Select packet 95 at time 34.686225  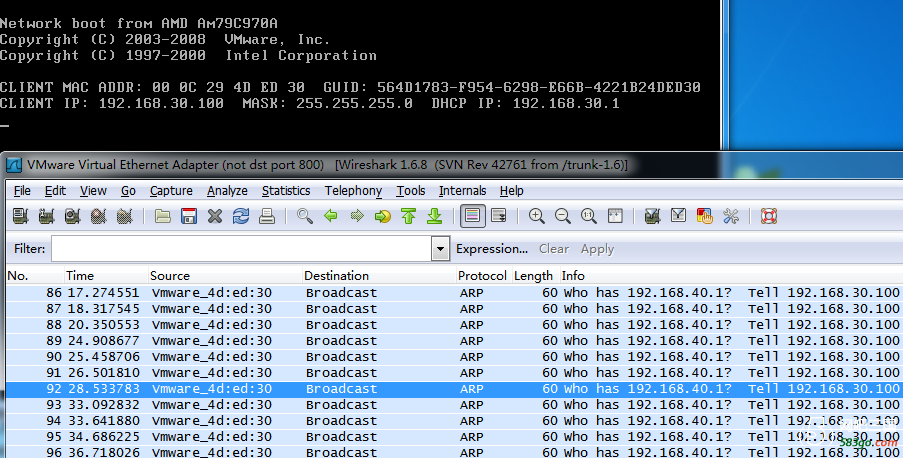click(x=454, y=437)
